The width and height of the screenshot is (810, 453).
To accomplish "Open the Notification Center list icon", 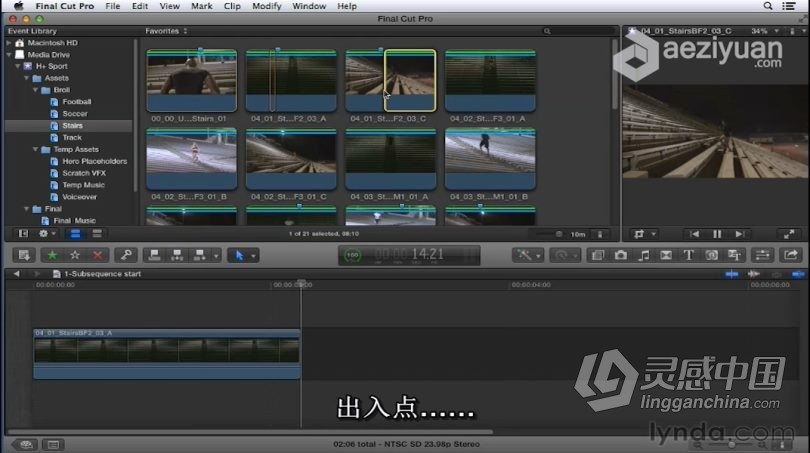I will [789, 6].
